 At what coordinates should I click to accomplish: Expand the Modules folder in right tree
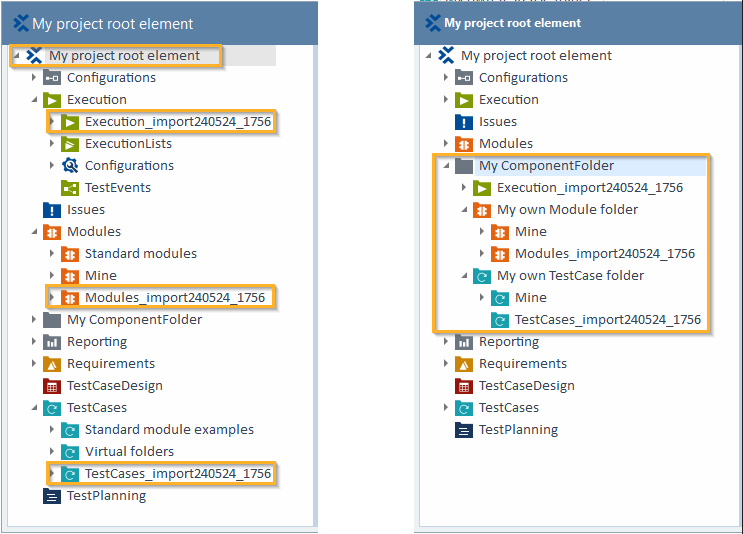(445, 144)
